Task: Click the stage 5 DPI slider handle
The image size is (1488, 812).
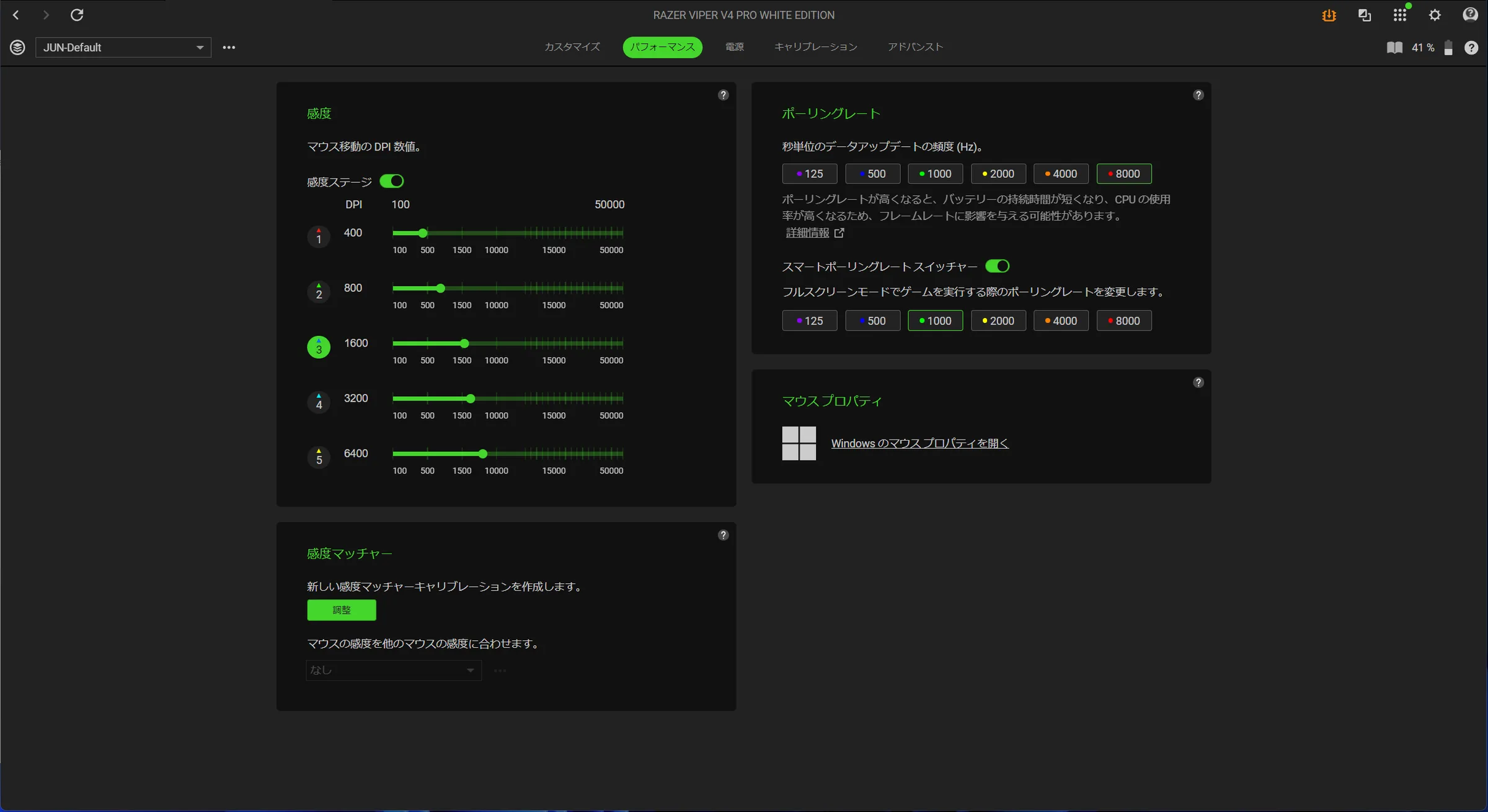Action: (483, 454)
